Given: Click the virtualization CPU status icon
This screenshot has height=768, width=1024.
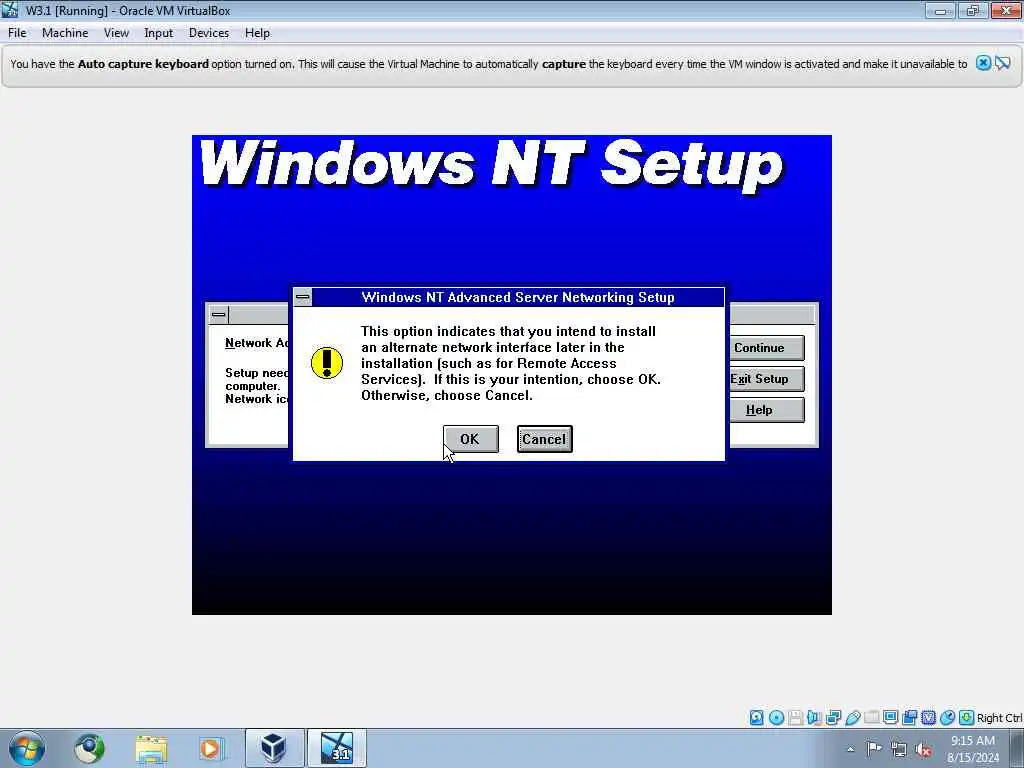Looking at the screenshot, I should click(928, 718).
